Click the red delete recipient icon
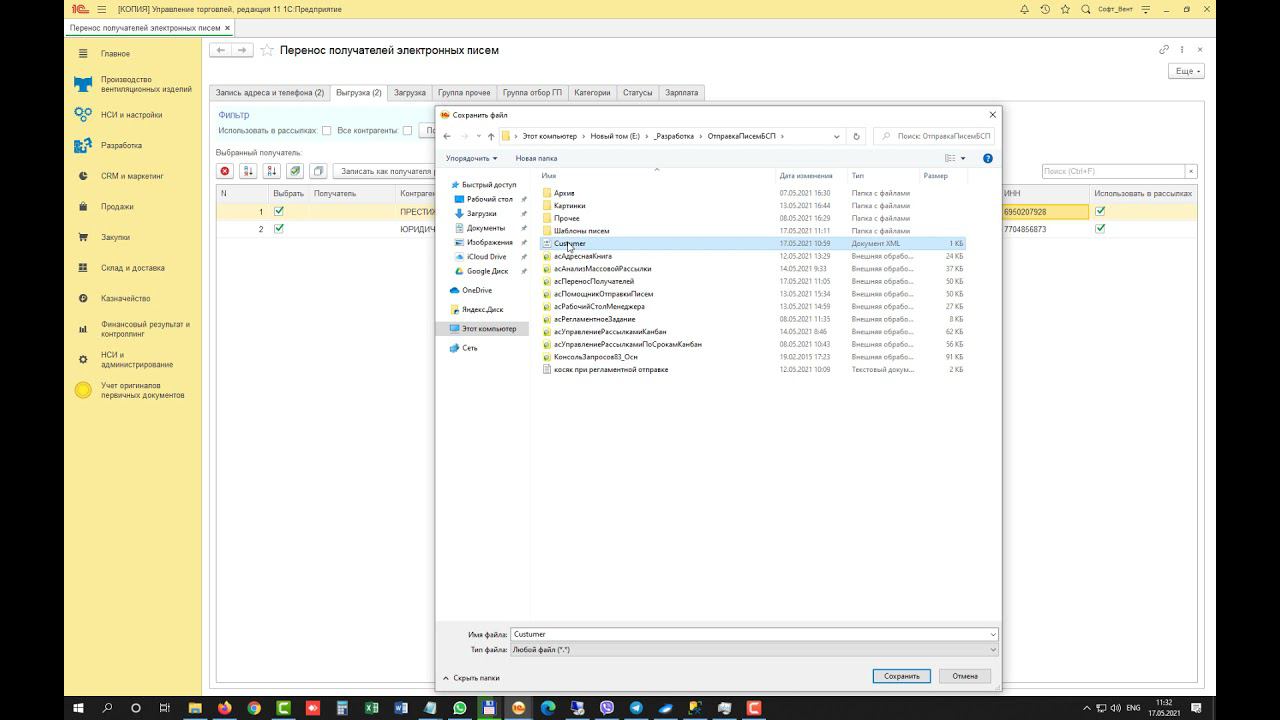 225,172
